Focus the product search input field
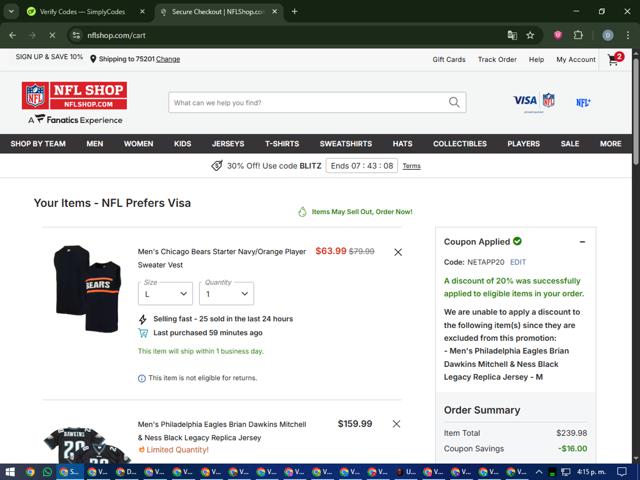640x480 pixels. (309, 102)
